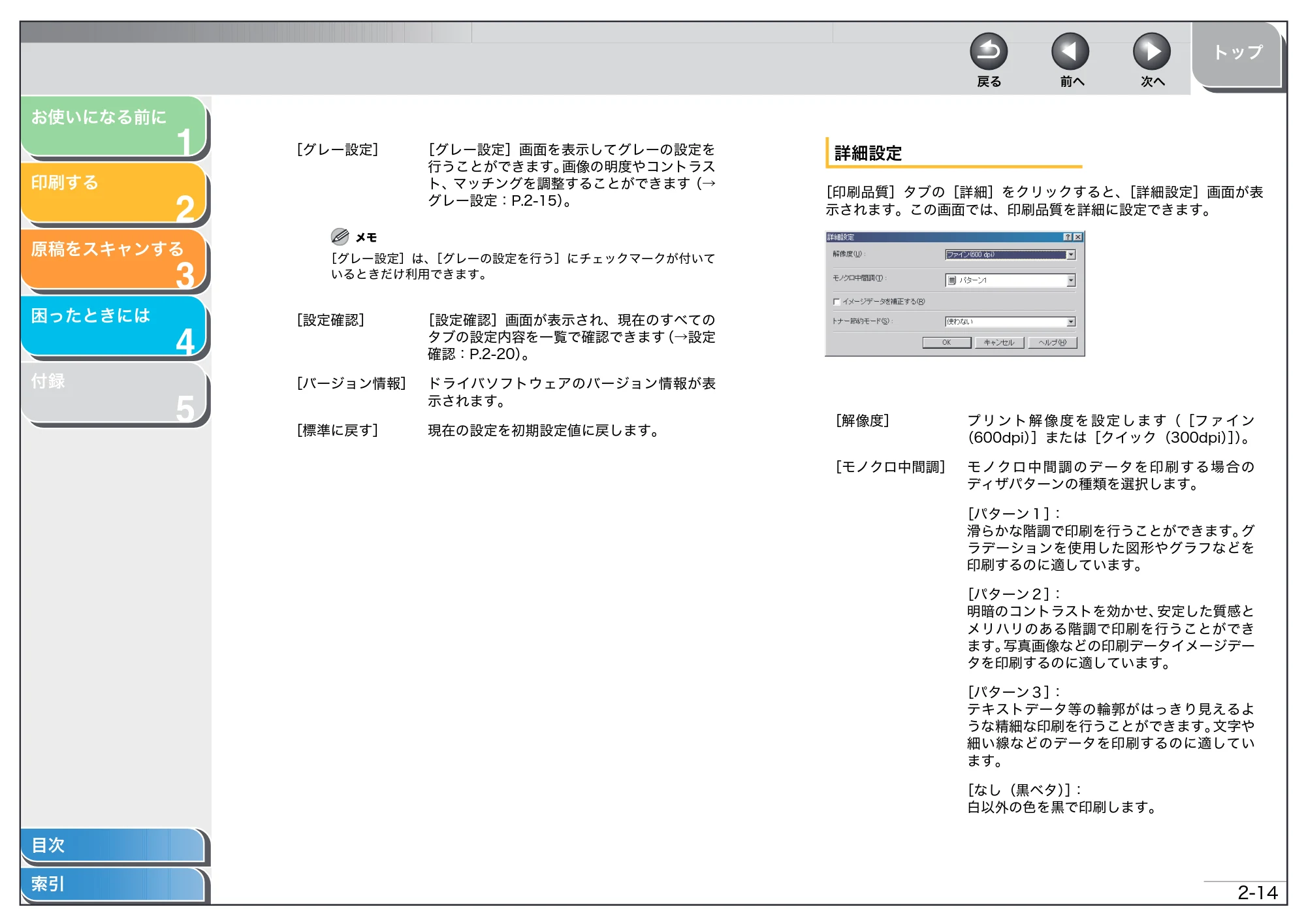1306x924 pixels.
Task: Click the [設定確認] term label
Action: pos(330,320)
